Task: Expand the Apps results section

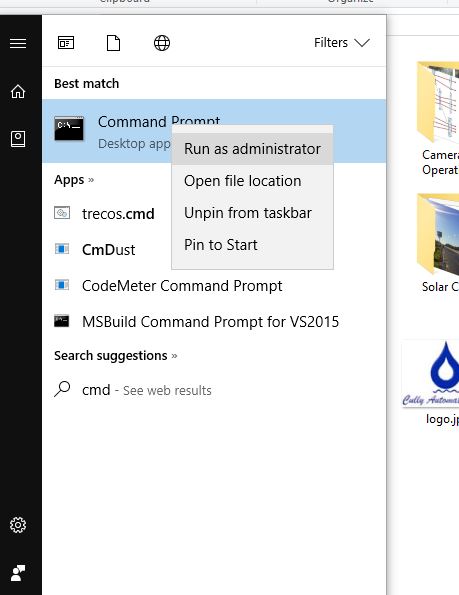Action: point(74,179)
